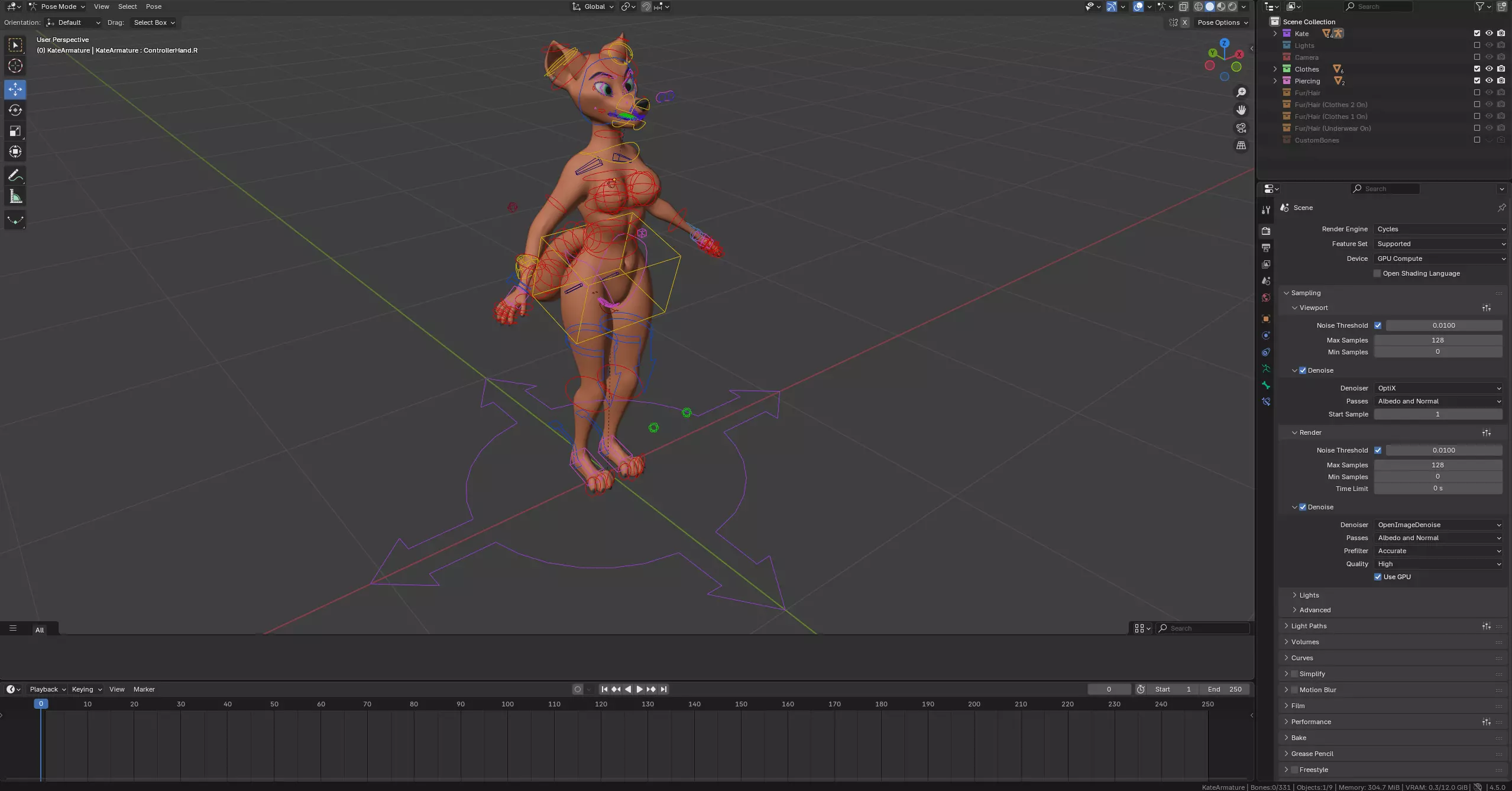Open the Bone Constraints properties tab

tap(1266, 402)
